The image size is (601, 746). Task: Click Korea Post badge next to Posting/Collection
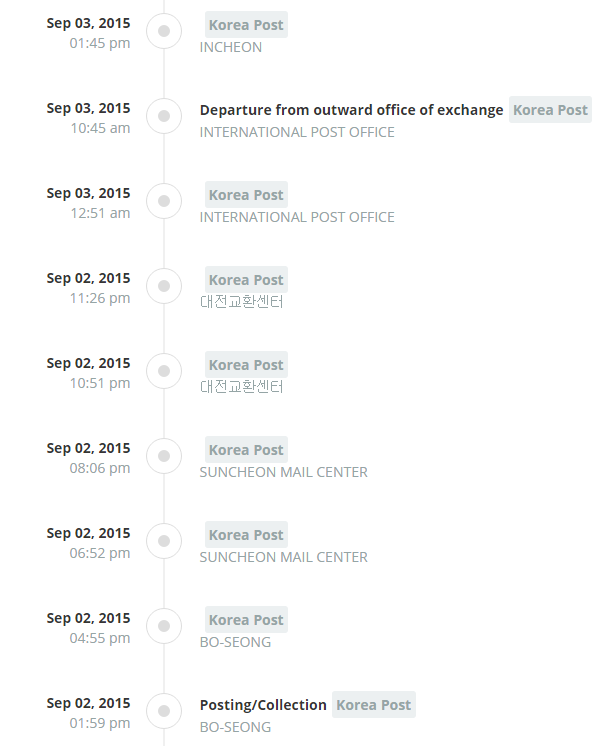click(374, 705)
